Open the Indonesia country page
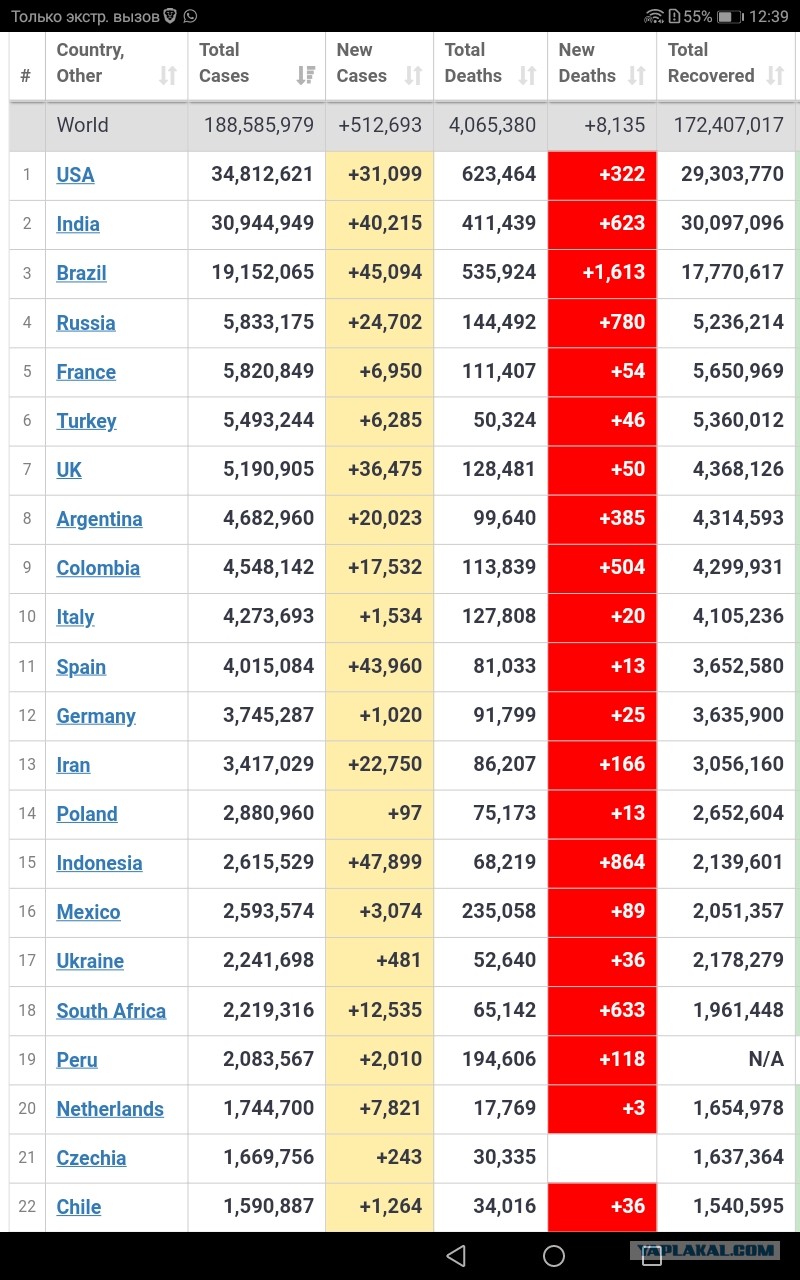This screenshot has width=800, height=1280. point(99,863)
